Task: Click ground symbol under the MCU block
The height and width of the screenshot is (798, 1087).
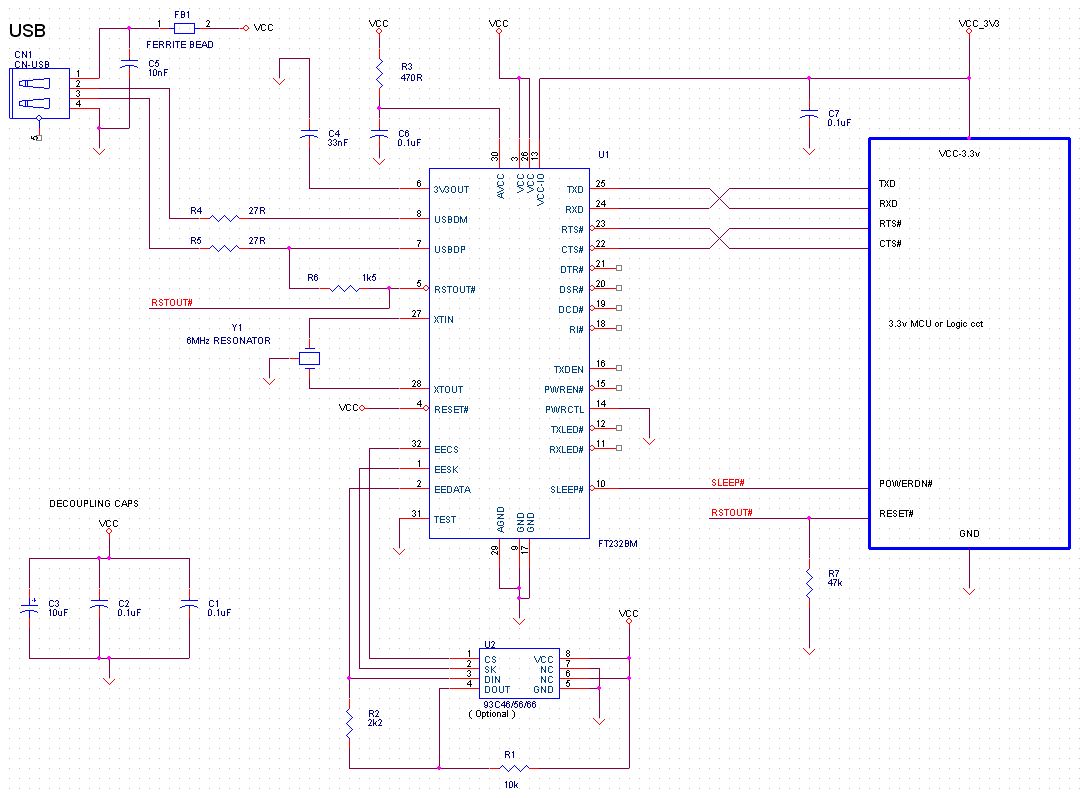Action: click(x=969, y=591)
